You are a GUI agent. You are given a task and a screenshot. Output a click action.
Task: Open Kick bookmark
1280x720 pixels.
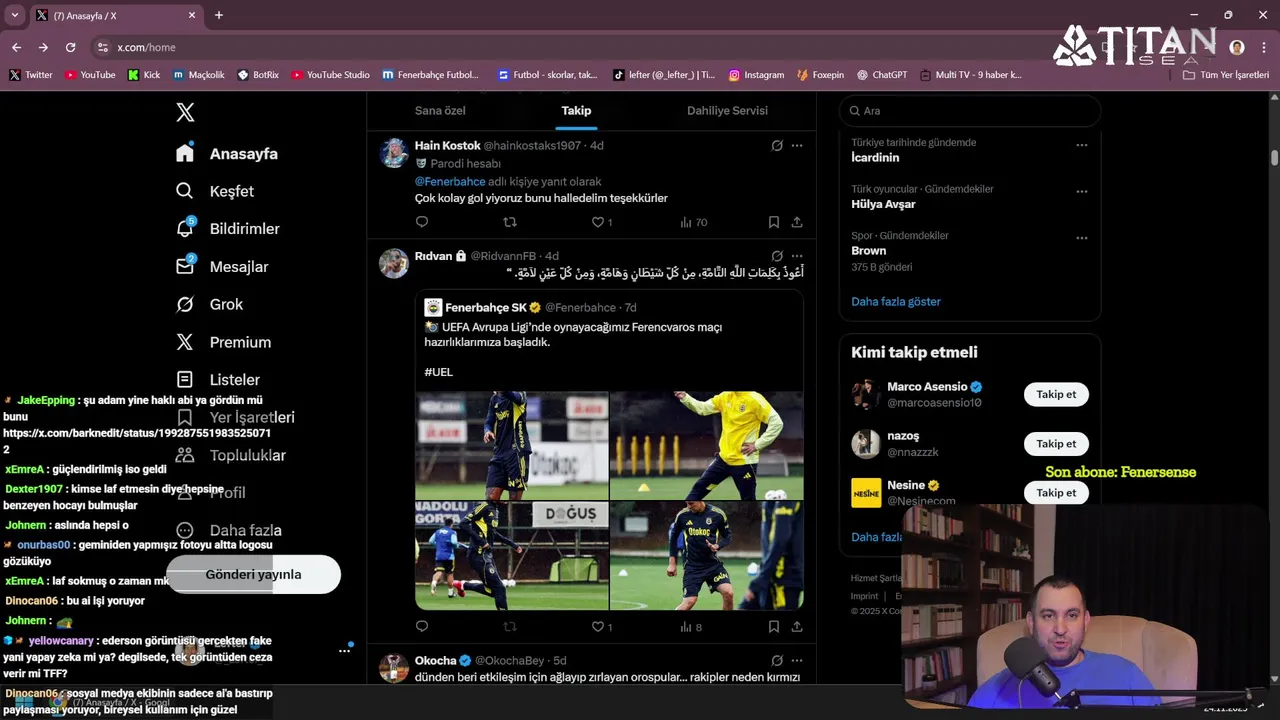click(144, 75)
